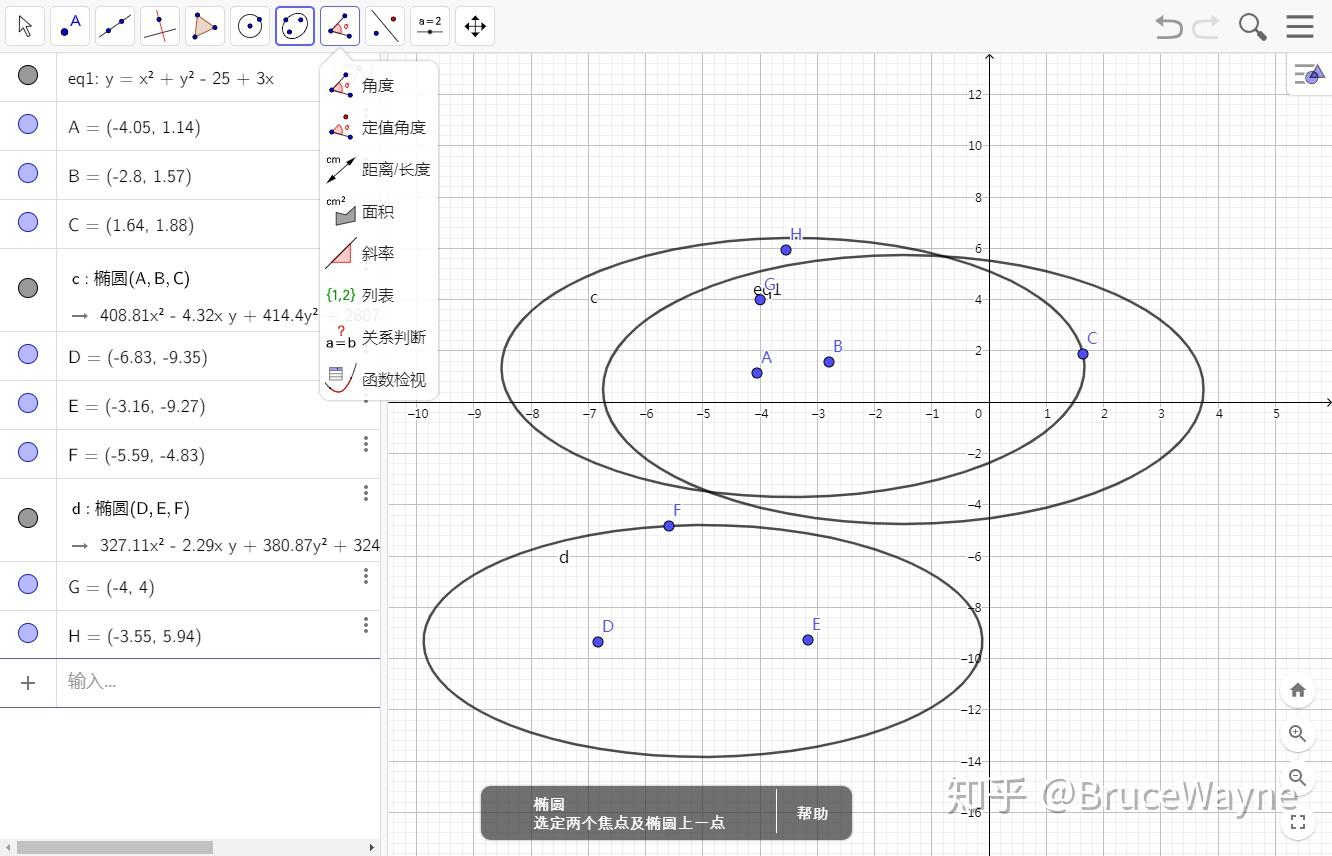Click point B in the graph
The width and height of the screenshot is (1332, 856).
(x=829, y=362)
